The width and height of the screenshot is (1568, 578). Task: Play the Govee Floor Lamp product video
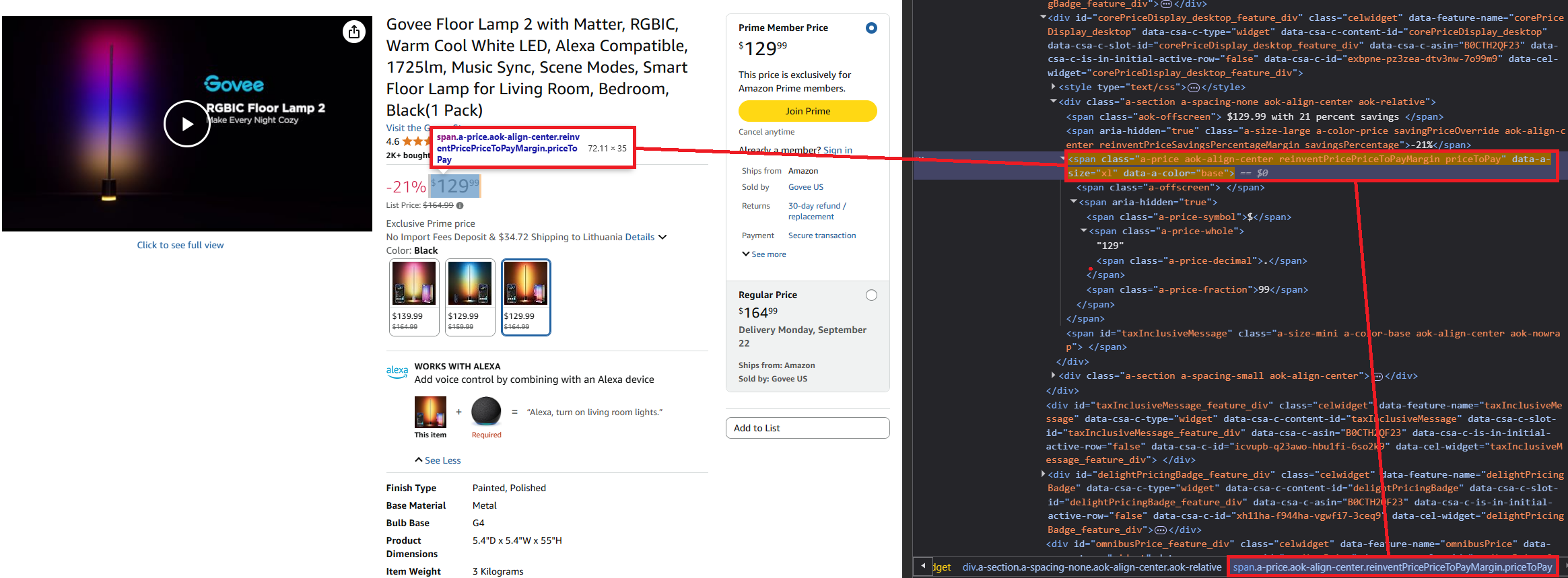186,124
